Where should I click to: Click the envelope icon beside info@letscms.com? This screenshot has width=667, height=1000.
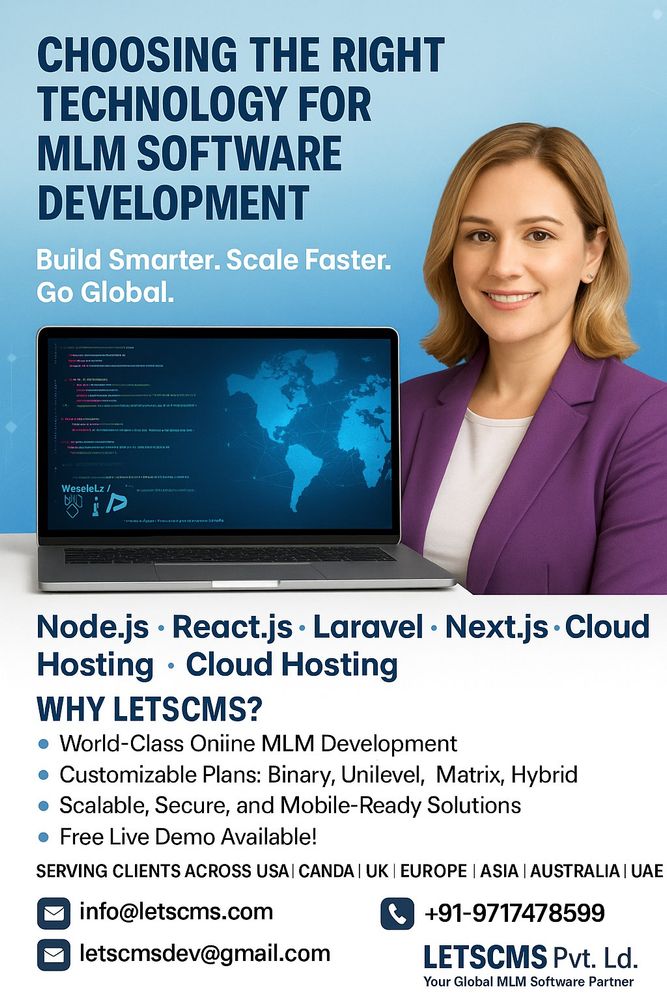54,913
